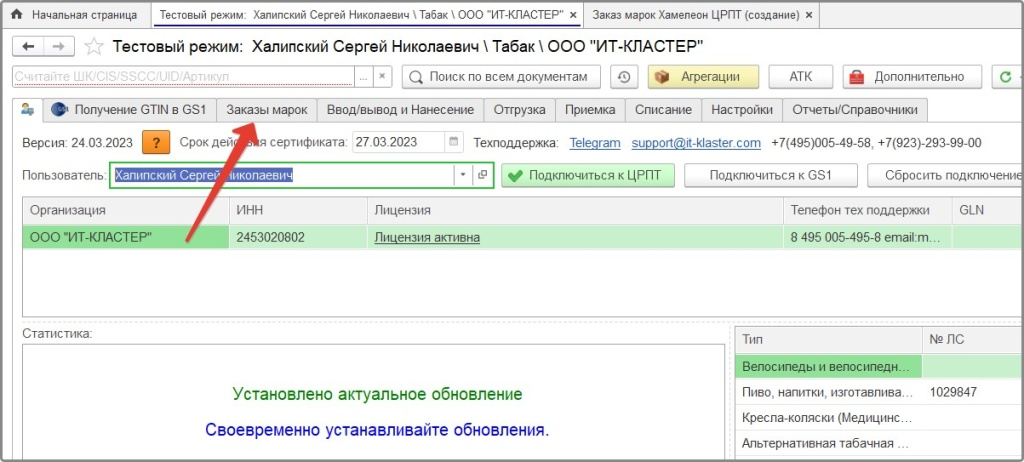
Task: Click Подключиться к ЦРПТ button
Action: 588,175
